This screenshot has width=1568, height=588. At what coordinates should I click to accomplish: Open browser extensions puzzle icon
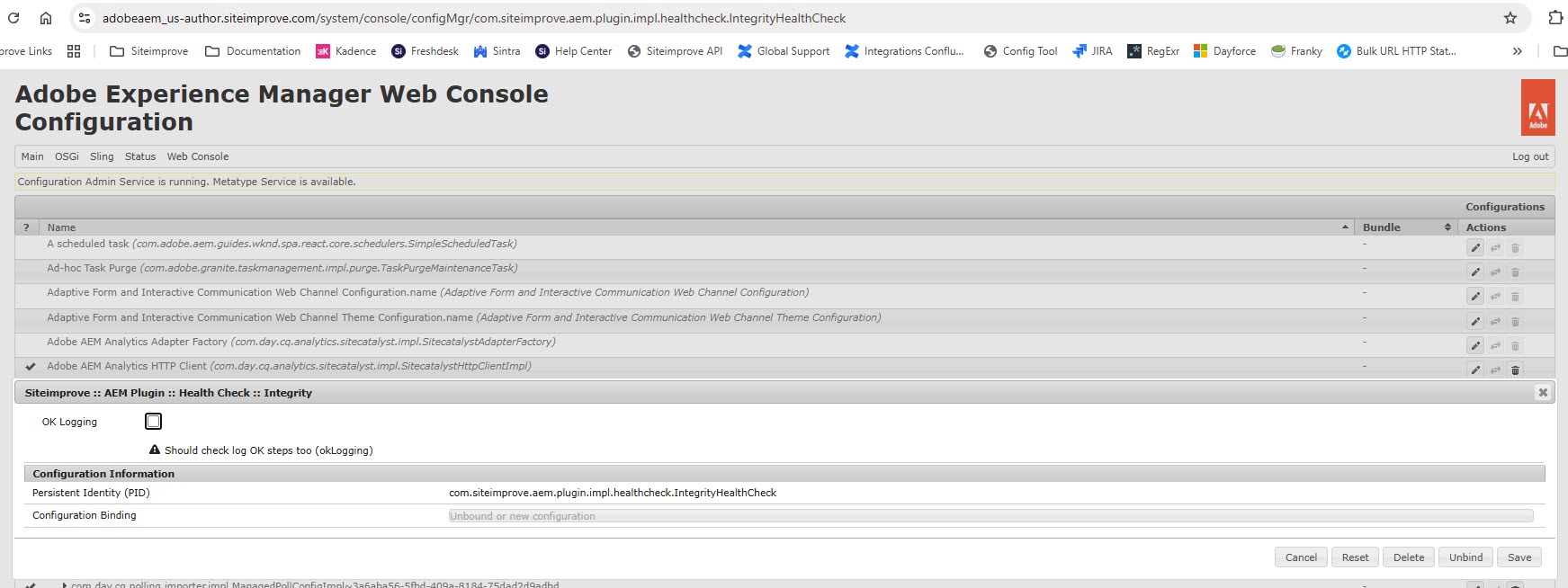[x=1555, y=18]
